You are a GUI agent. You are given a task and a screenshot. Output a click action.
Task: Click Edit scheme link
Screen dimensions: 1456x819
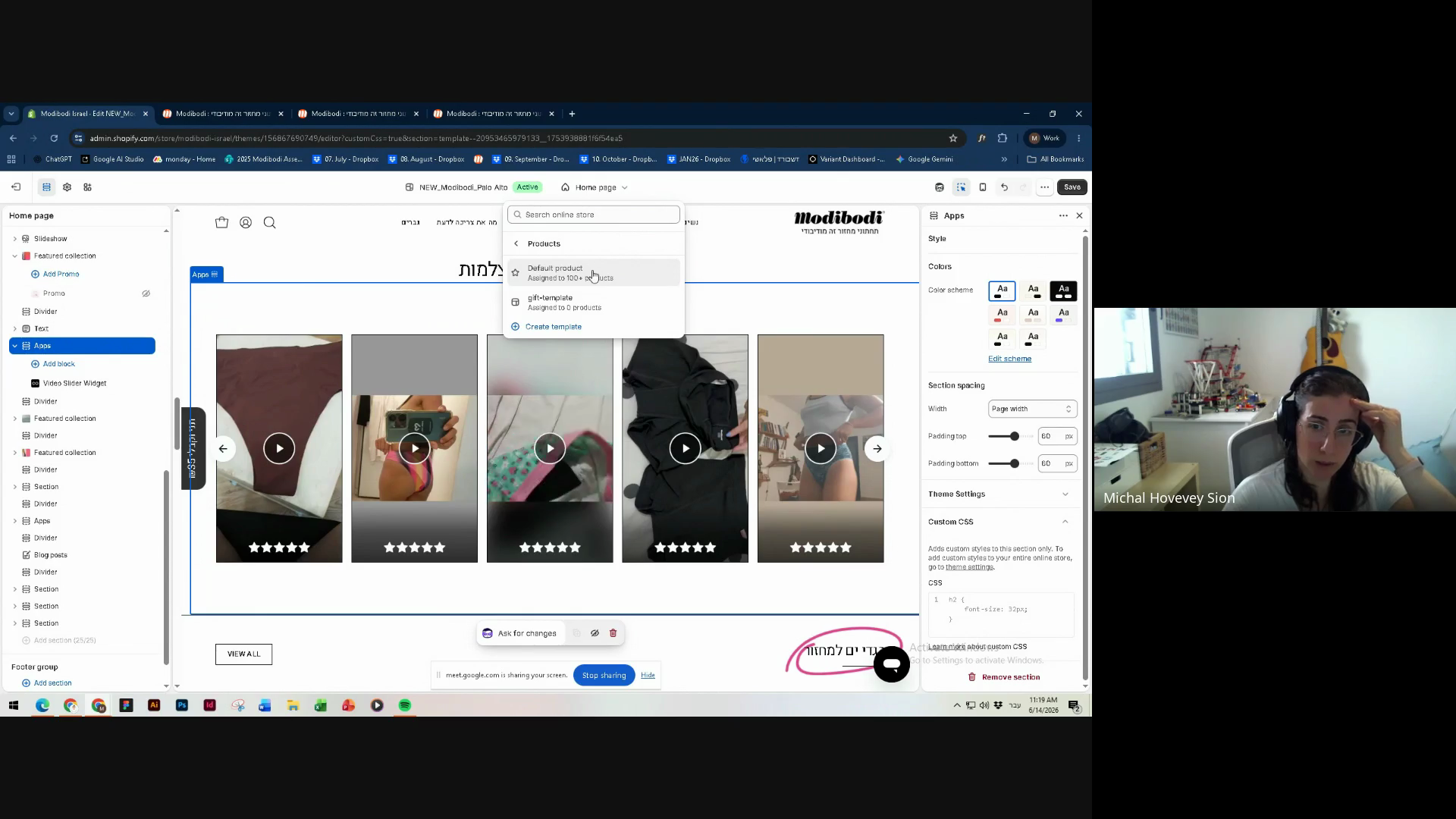pyautogui.click(x=1009, y=359)
